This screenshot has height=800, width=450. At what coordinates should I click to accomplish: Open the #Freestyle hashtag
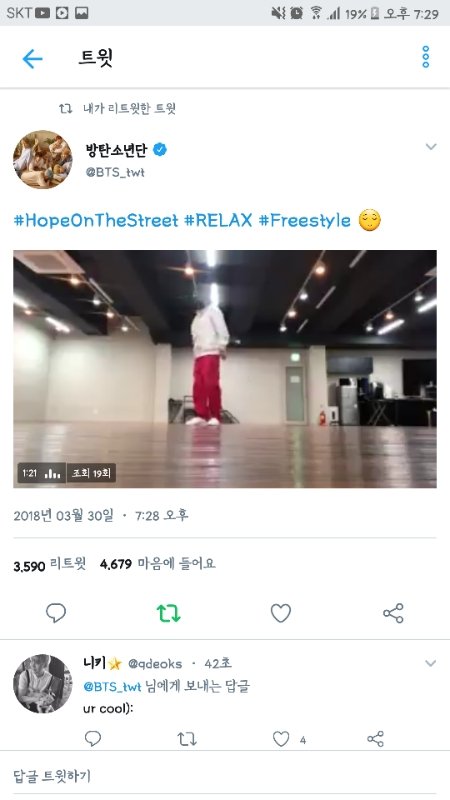305,220
